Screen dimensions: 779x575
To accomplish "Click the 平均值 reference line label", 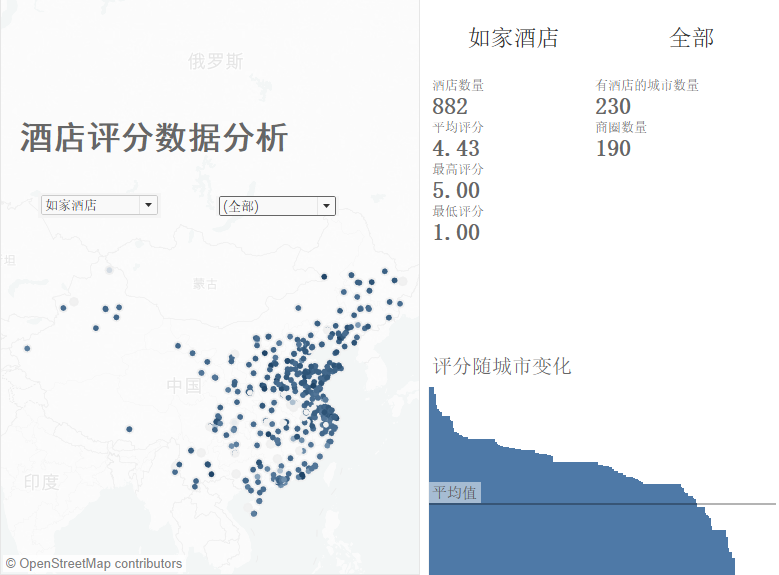I will [454, 492].
